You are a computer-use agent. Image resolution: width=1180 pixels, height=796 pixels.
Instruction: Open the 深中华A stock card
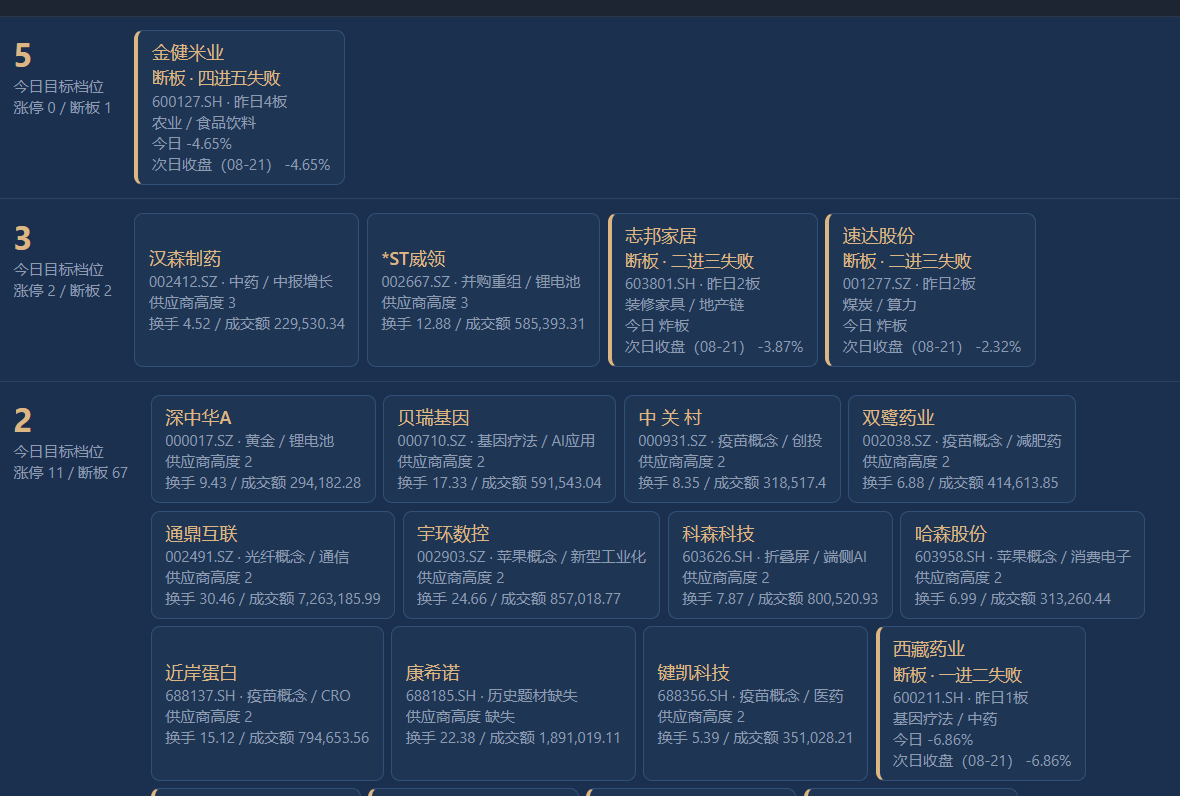263,449
